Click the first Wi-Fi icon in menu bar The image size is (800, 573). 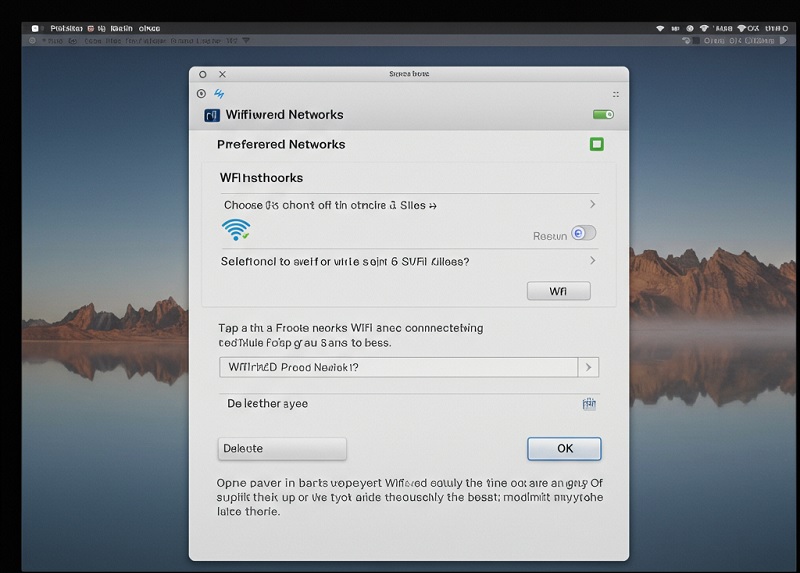coord(660,29)
